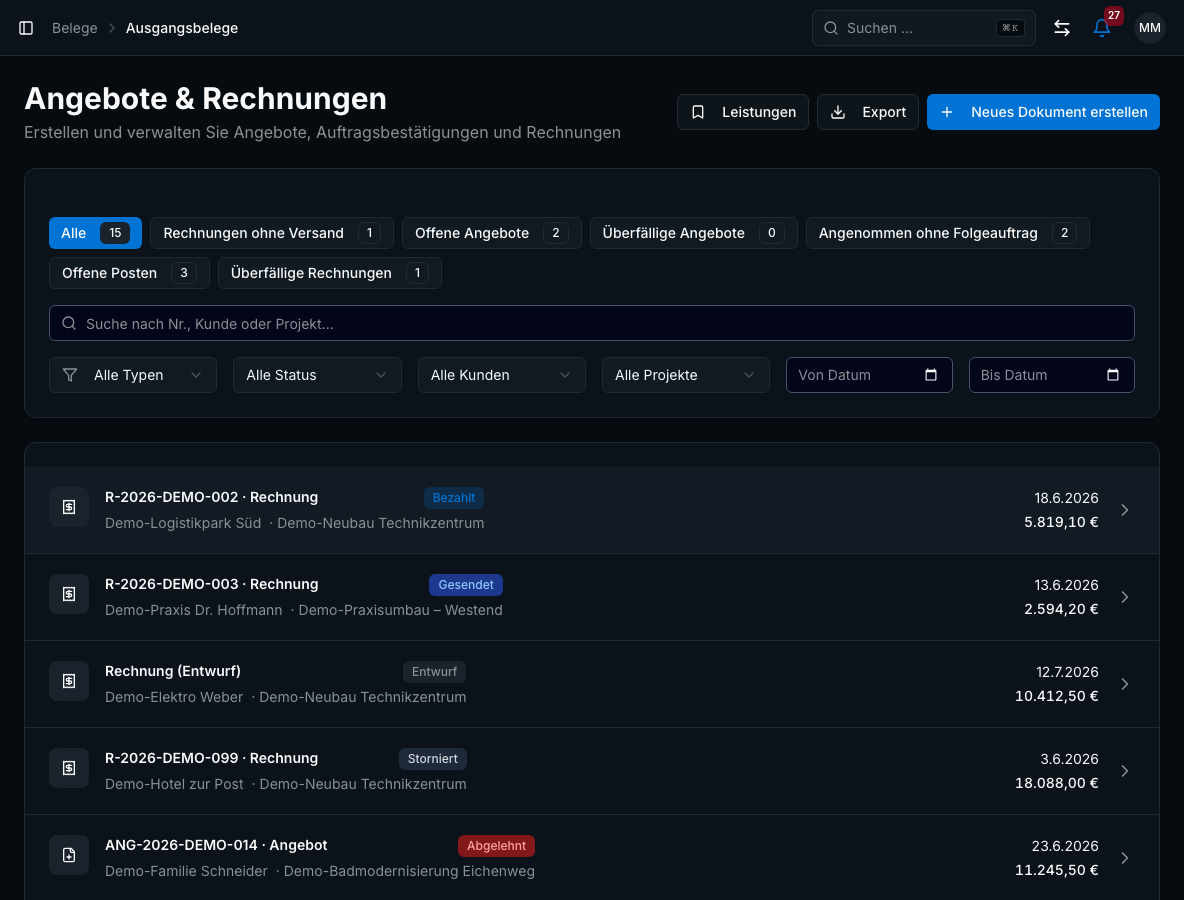Click the date 23.6.2026
The width and height of the screenshot is (1184, 900).
1065,845
